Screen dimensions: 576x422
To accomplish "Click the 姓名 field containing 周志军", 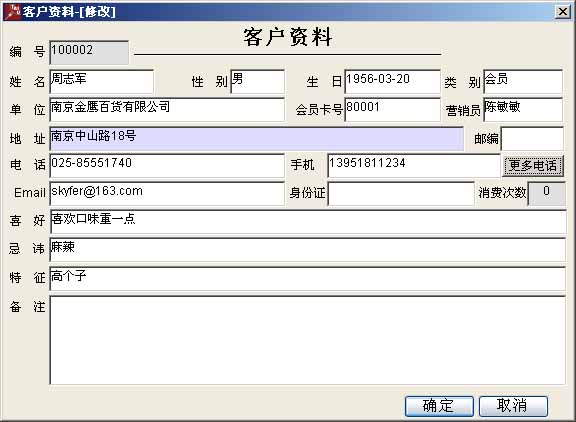I will click(101, 82).
